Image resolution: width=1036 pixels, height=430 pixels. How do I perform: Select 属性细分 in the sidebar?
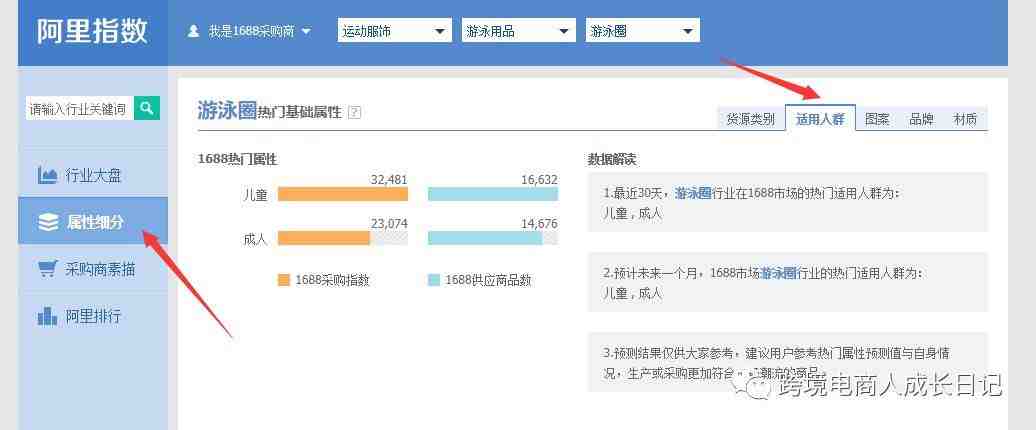(x=92, y=222)
